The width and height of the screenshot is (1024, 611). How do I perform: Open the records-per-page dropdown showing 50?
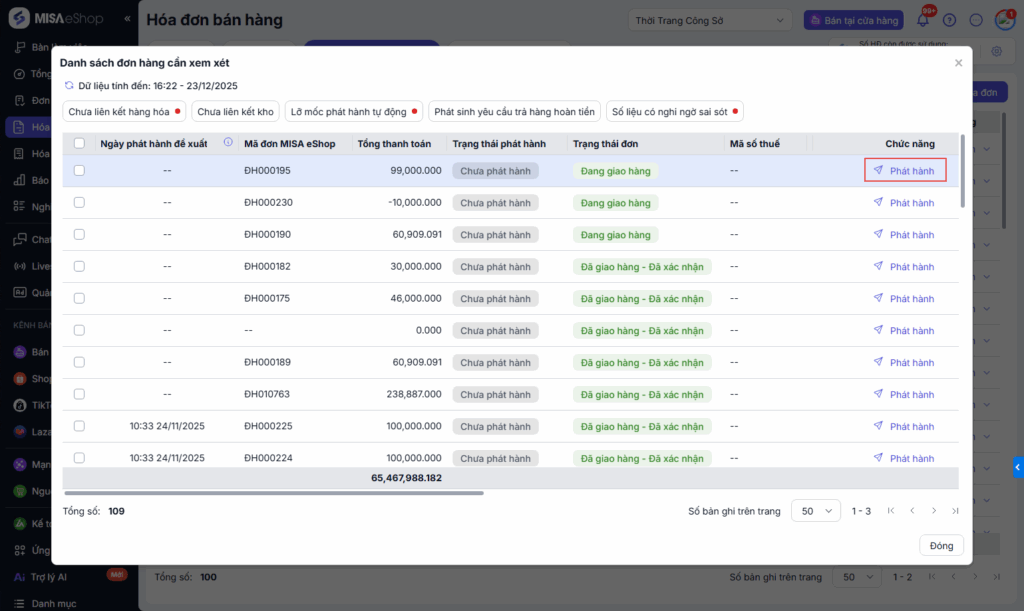click(816, 511)
